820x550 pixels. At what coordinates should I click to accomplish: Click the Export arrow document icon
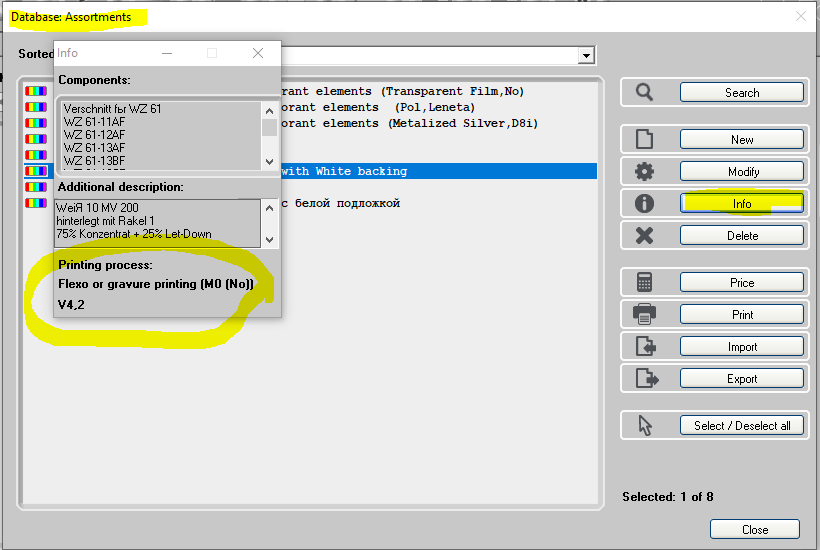click(x=647, y=379)
